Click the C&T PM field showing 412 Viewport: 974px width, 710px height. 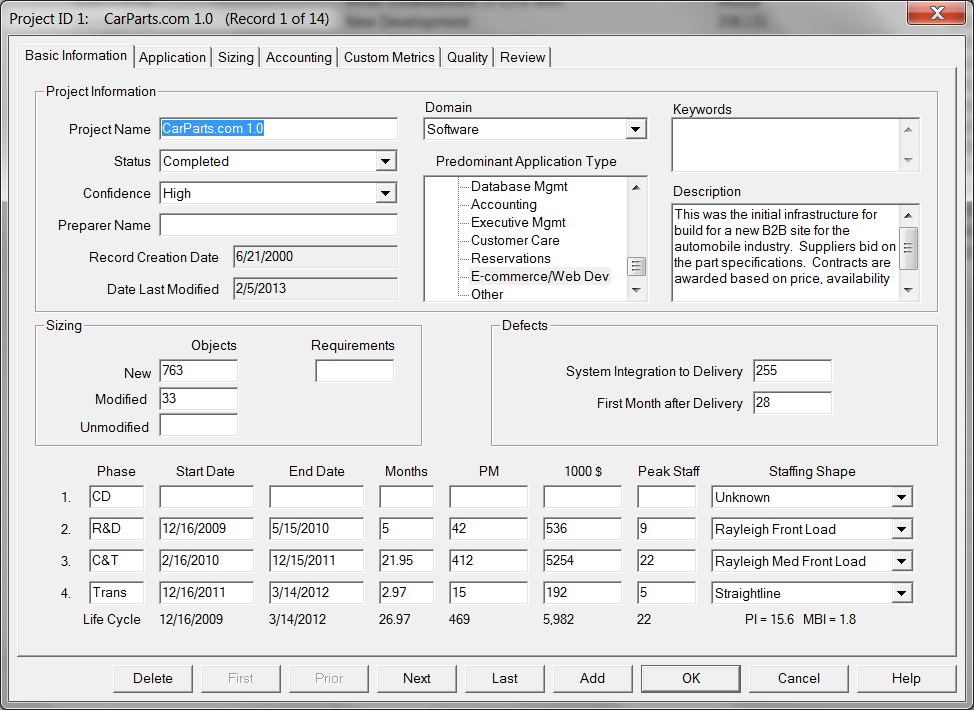pos(488,560)
